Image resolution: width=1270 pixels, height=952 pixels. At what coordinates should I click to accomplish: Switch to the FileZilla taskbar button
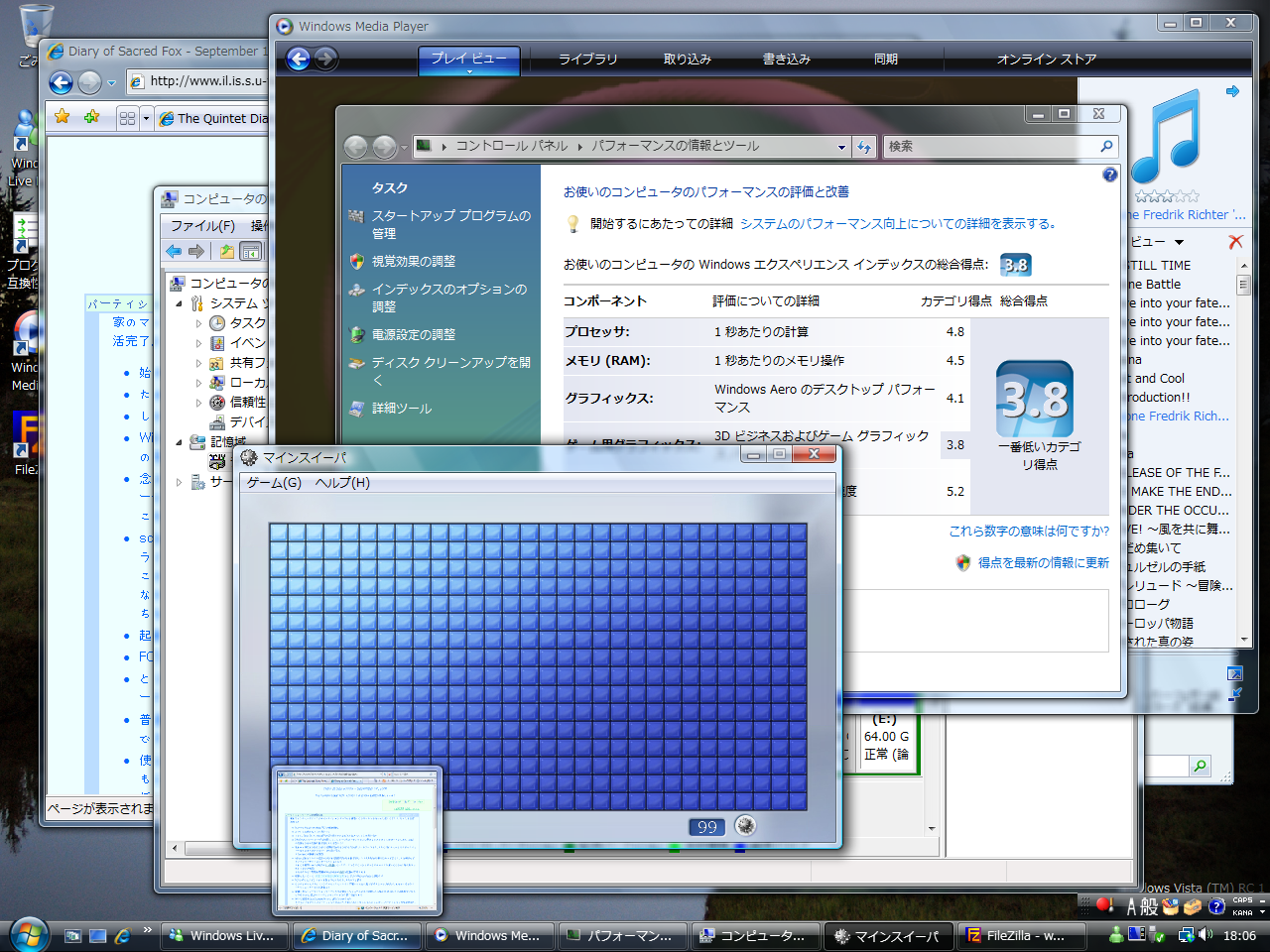point(1023,935)
